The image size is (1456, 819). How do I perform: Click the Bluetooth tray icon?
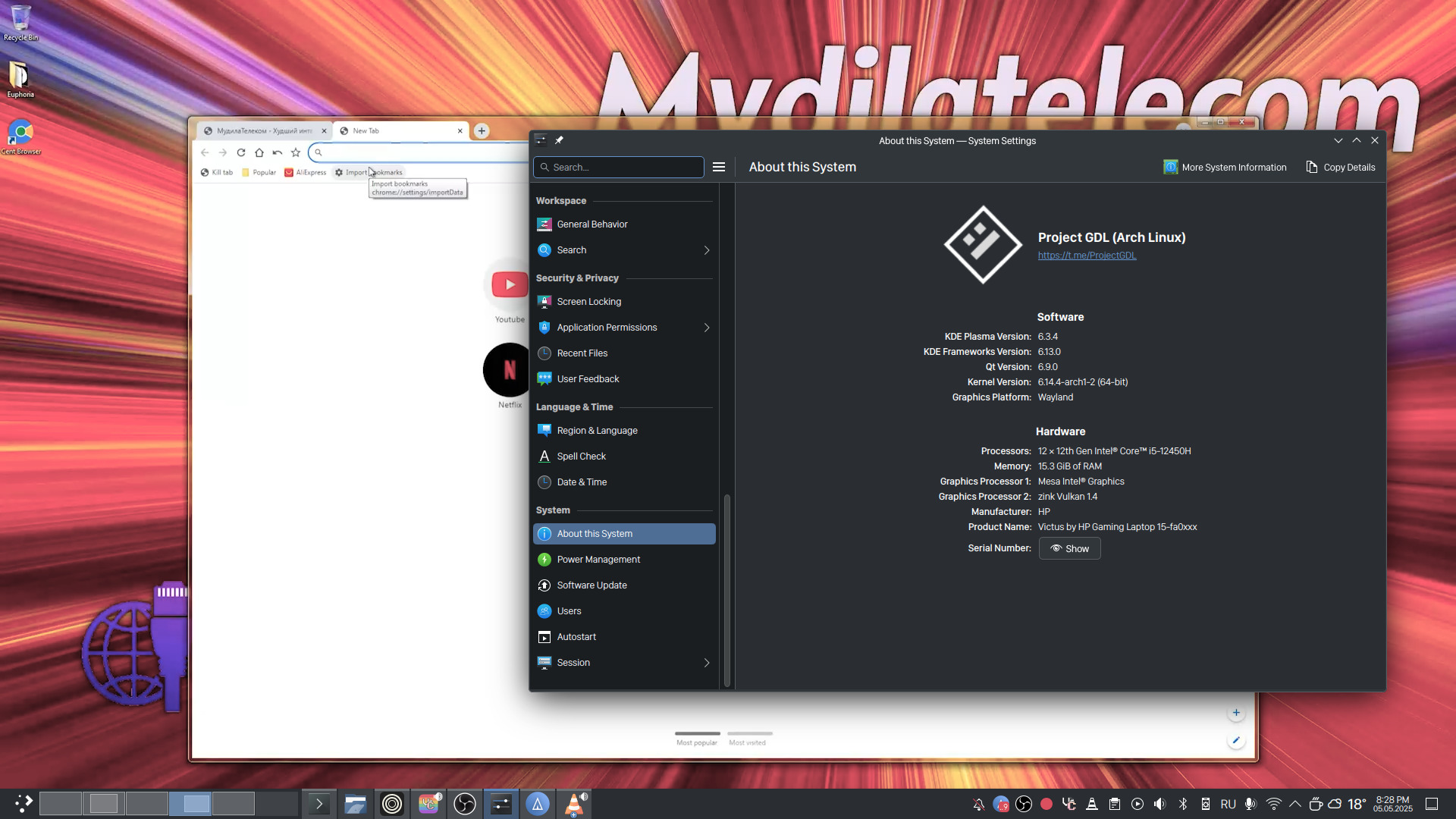(1182, 804)
